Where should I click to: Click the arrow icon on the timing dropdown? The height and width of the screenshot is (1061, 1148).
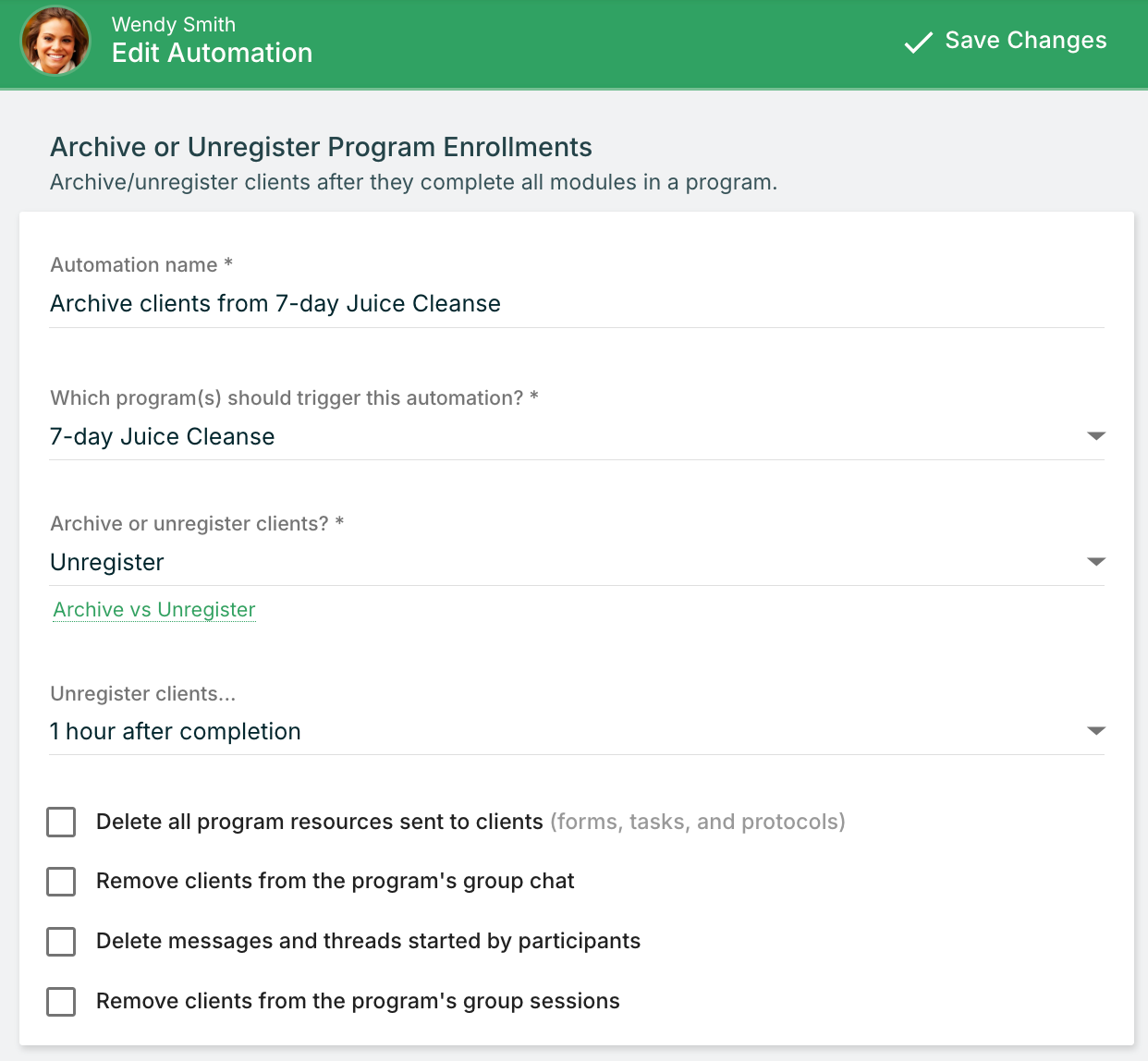click(1095, 731)
